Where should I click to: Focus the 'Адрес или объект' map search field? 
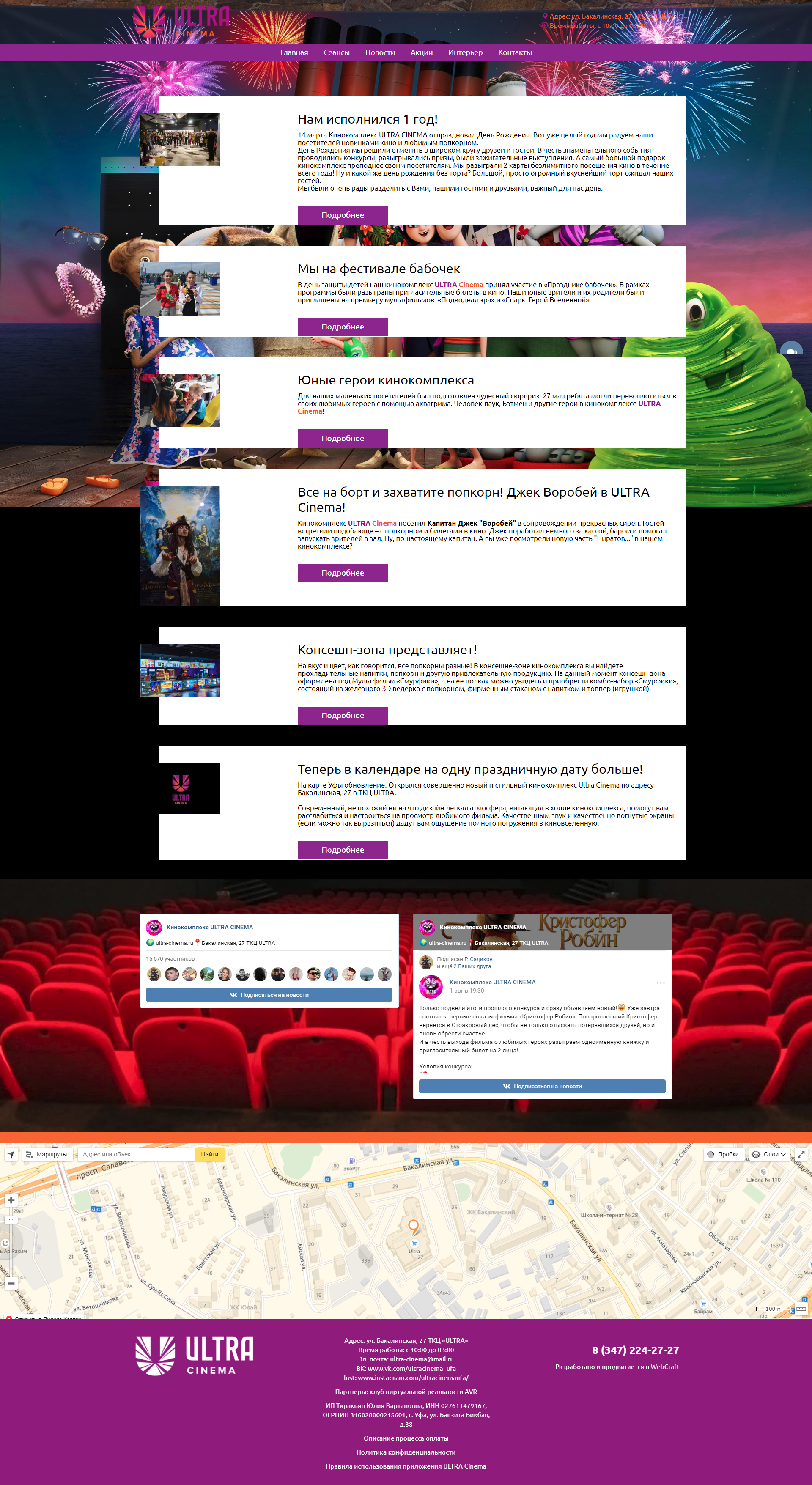(136, 1155)
